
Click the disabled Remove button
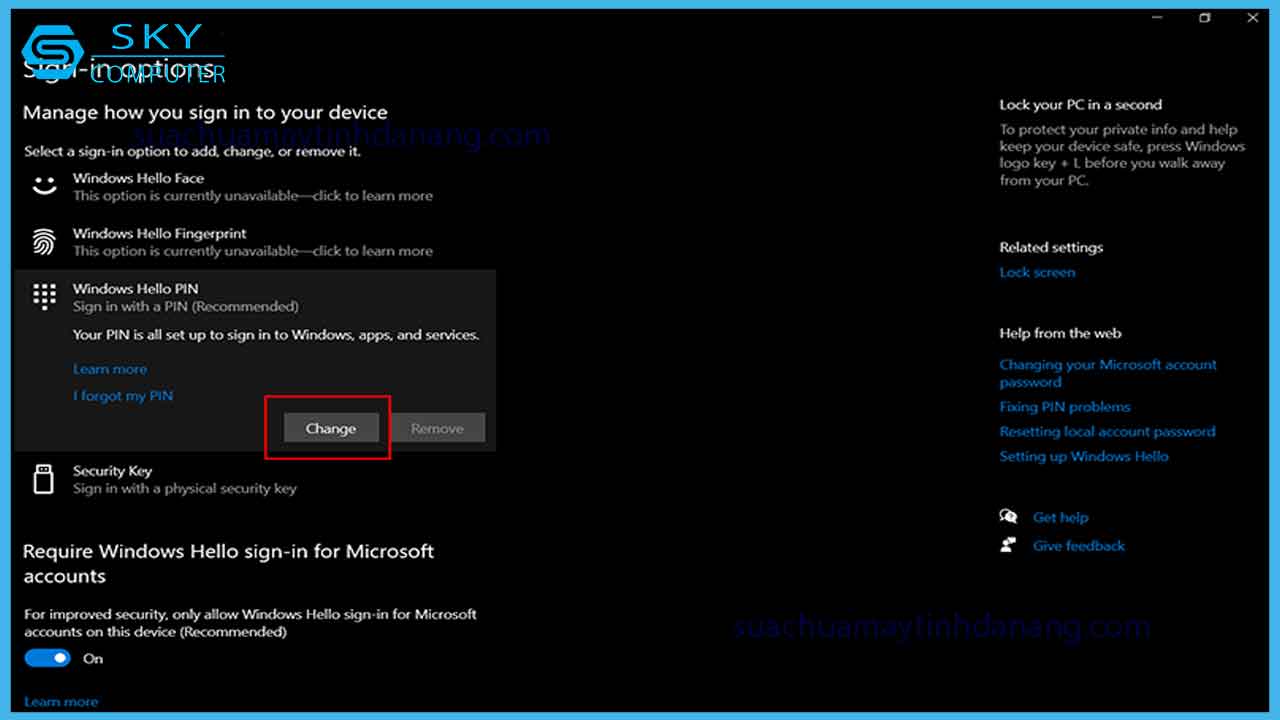pyautogui.click(x=438, y=427)
